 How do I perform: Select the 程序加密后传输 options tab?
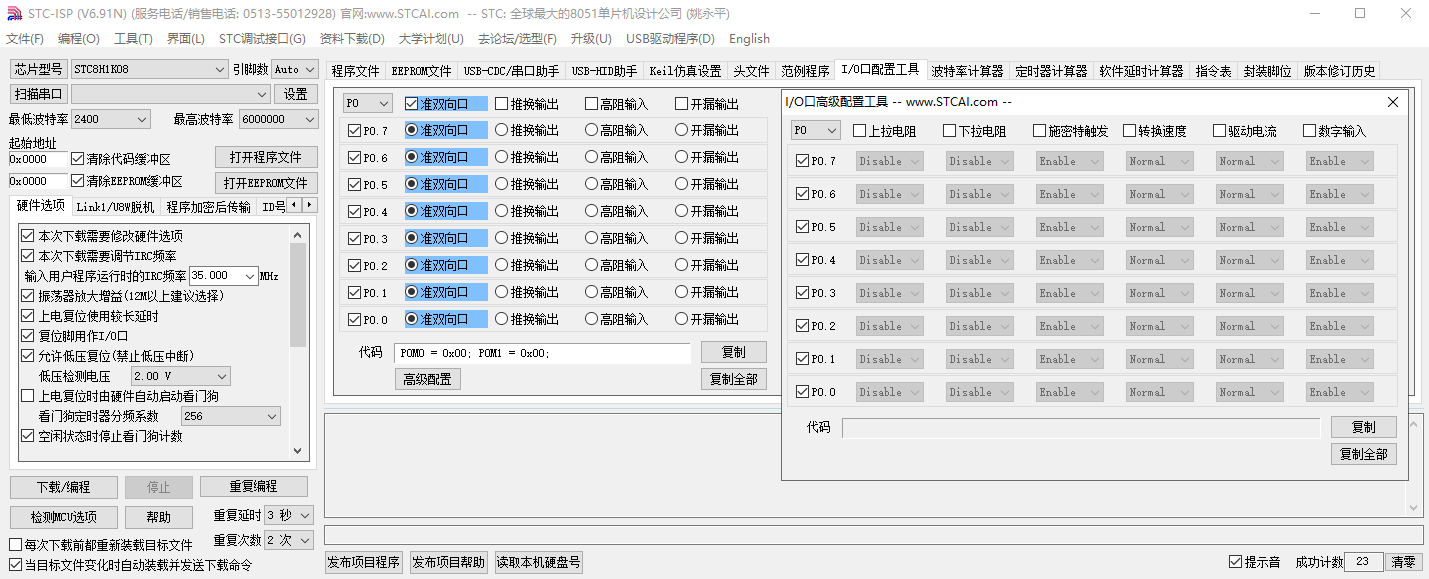click(208, 207)
